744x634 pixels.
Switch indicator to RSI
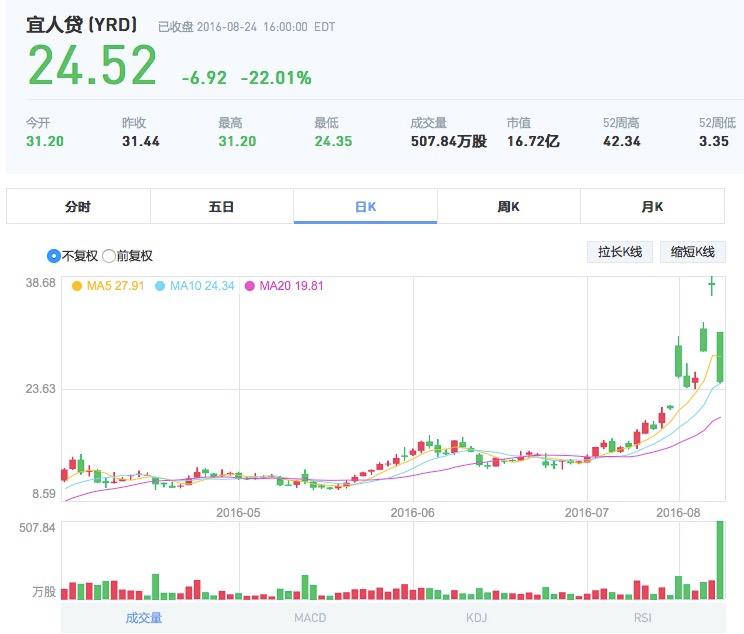(642, 617)
